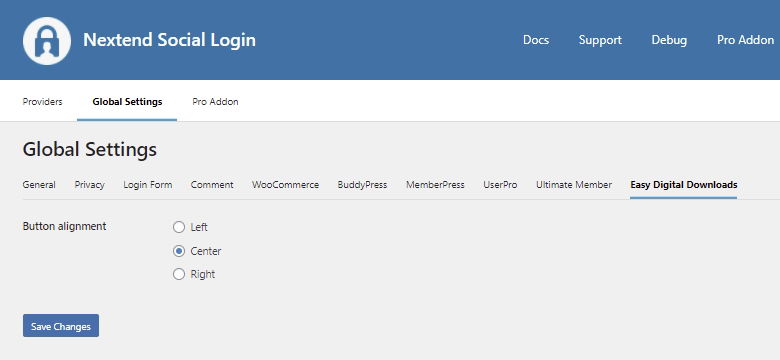The width and height of the screenshot is (780, 360).
Task: Open the WooCommerce subtab
Action: [286, 184]
